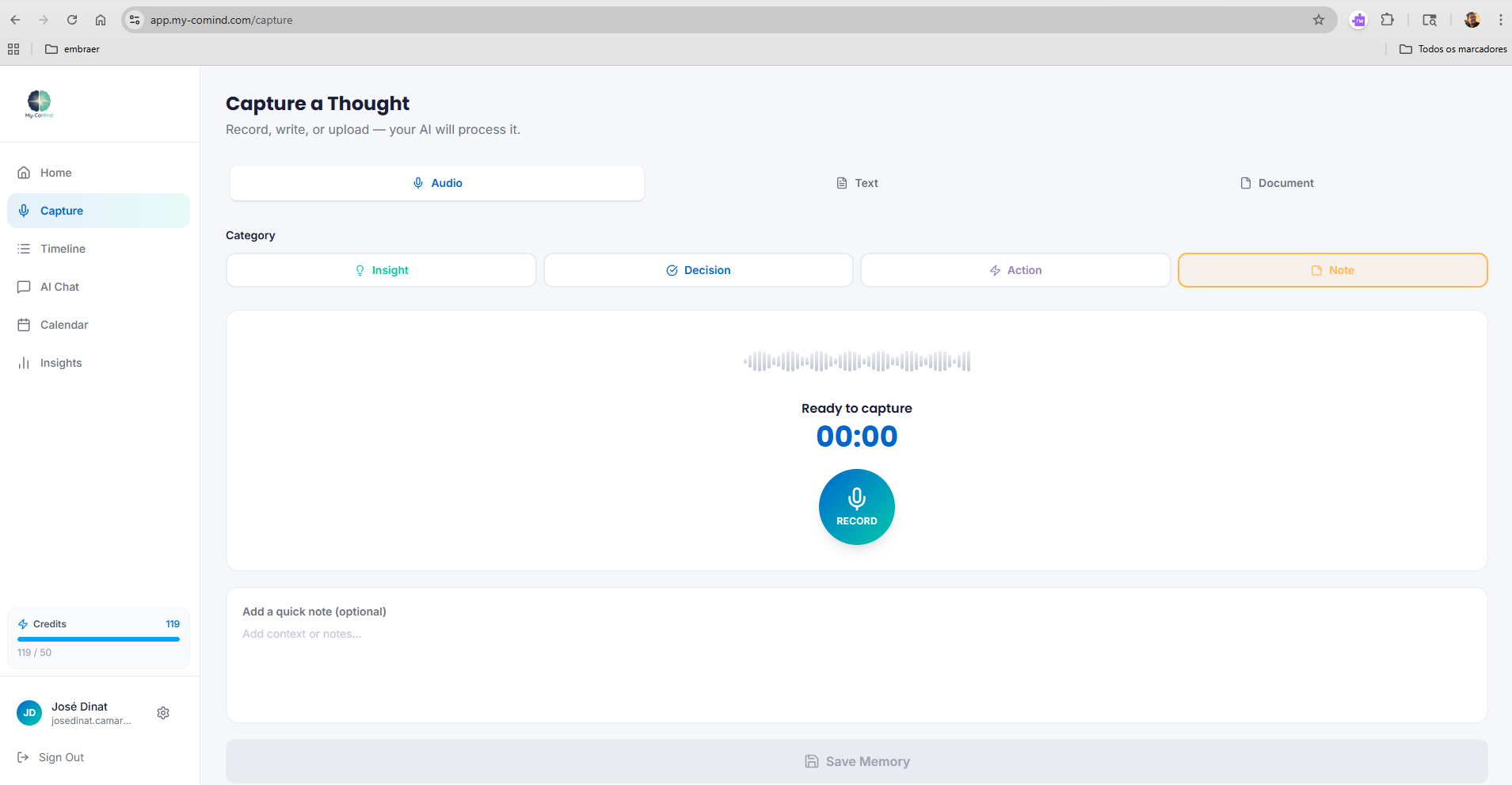The height and width of the screenshot is (785, 1512).
Task: Open the browser apps grid icon
Action: point(13,49)
